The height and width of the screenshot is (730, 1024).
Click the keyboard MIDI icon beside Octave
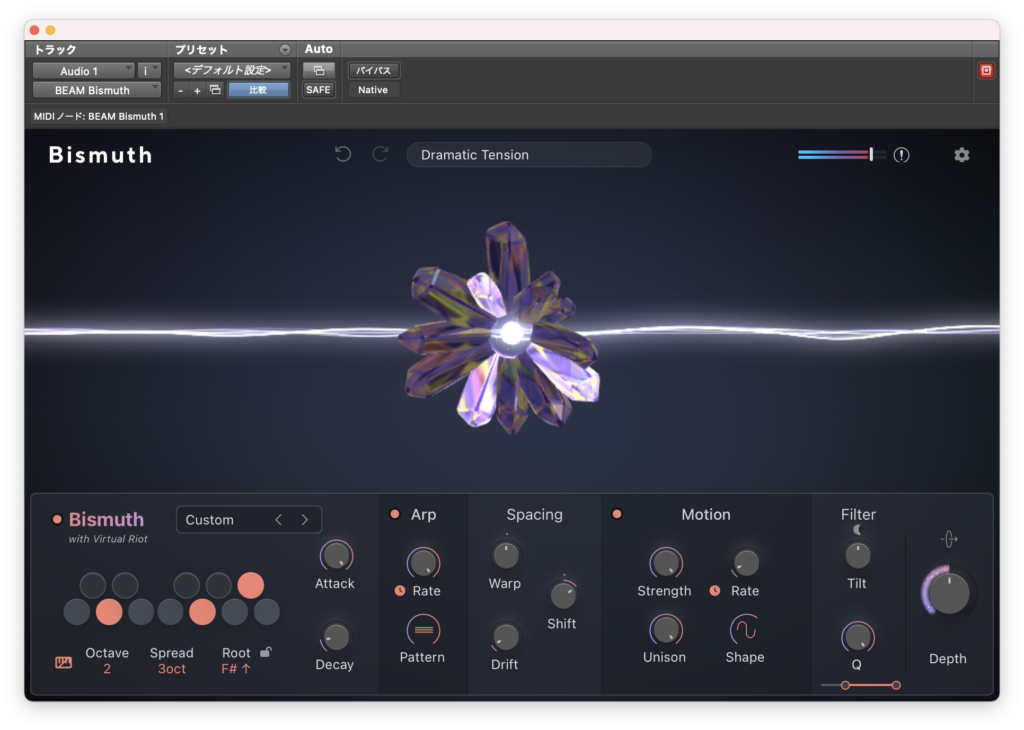(63, 663)
